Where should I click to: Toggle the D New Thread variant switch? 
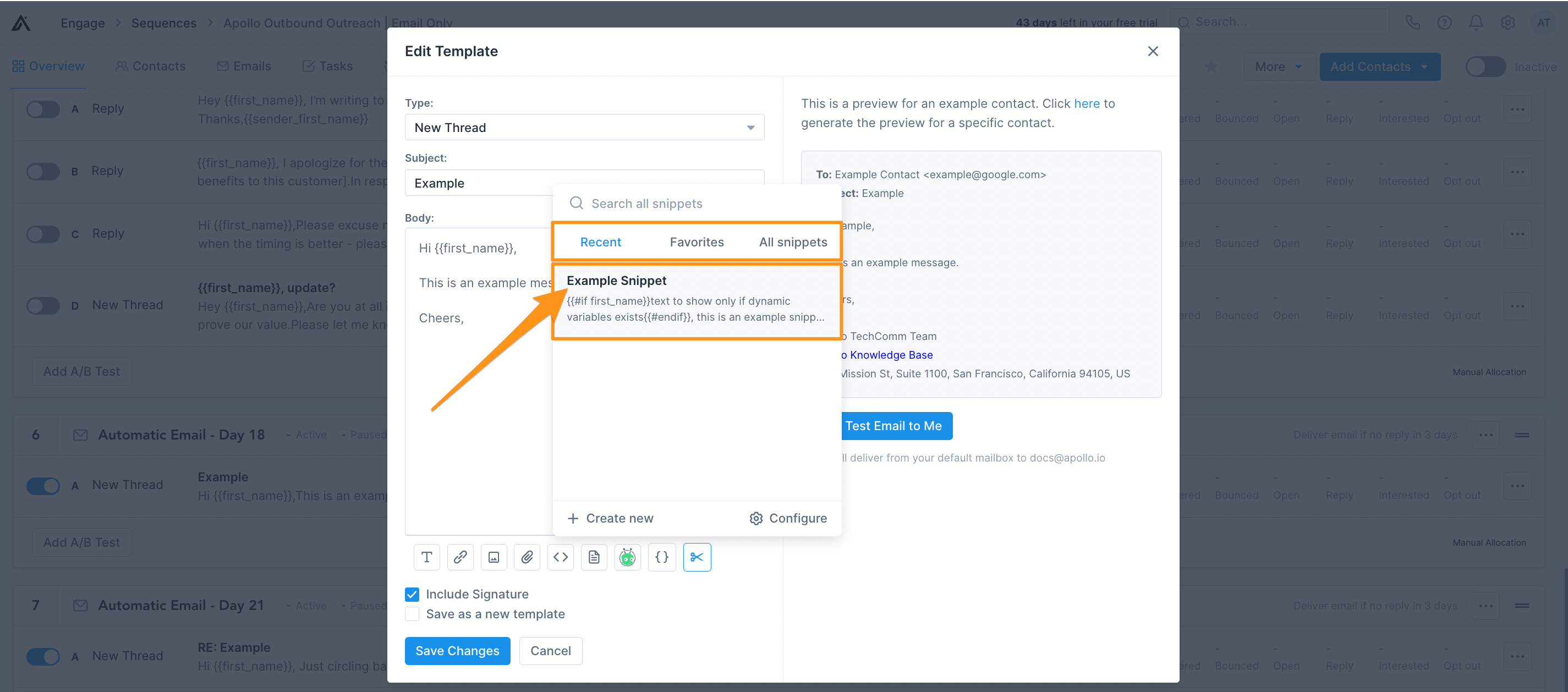tap(43, 305)
